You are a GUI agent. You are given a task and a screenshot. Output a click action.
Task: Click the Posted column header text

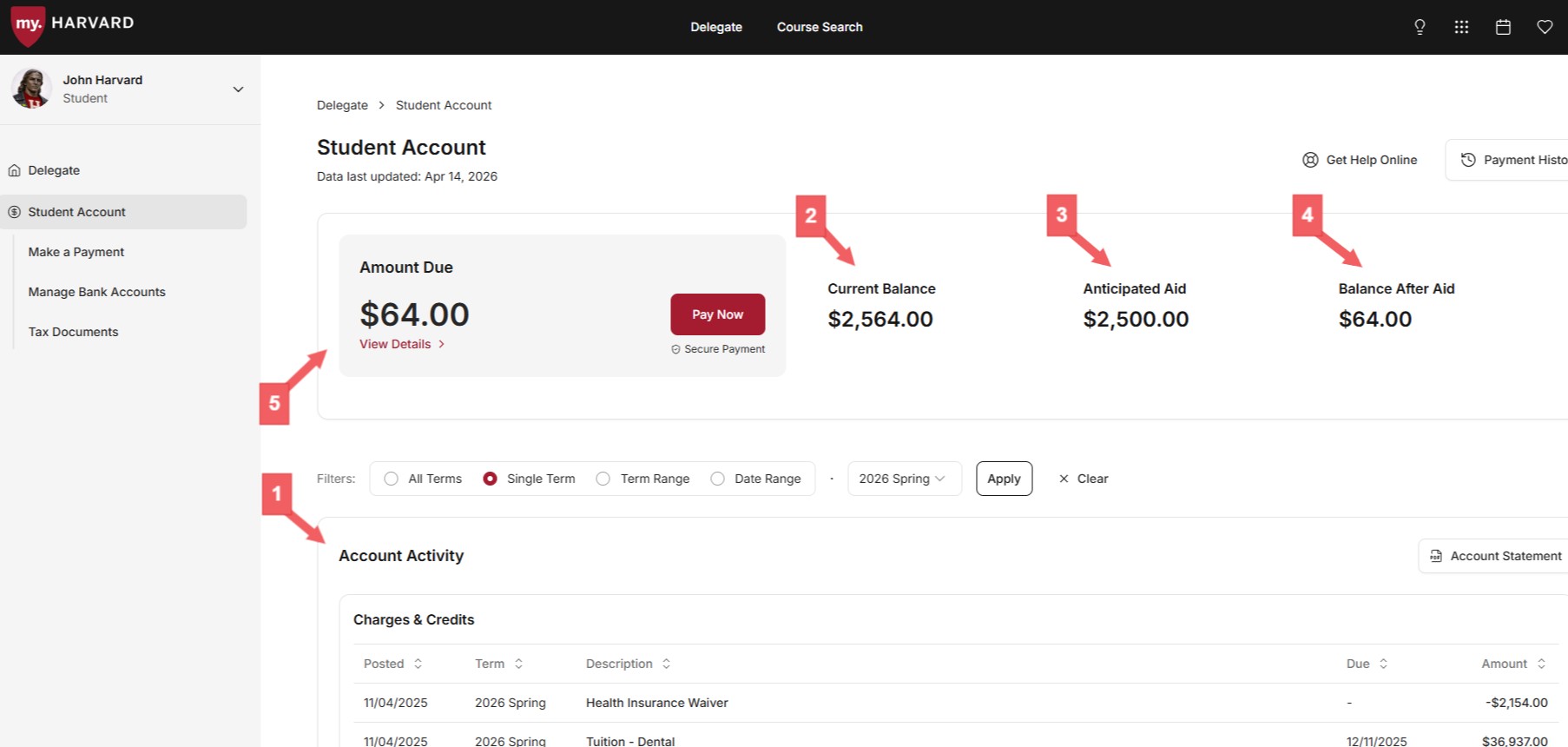[x=384, y=664]
